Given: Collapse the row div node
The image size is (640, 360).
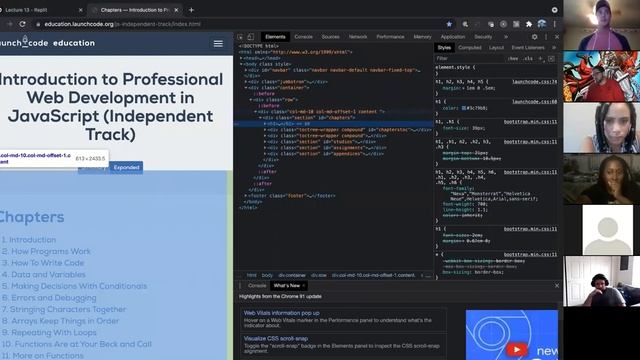Looking at the screenshot, I should 251,100.
